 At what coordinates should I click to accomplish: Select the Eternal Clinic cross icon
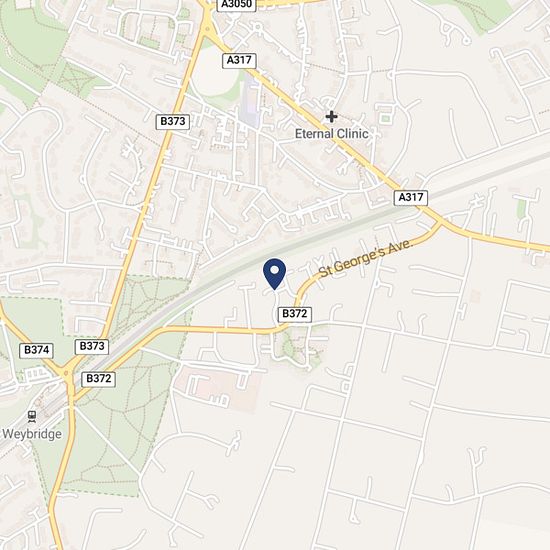tap(331, 116)
